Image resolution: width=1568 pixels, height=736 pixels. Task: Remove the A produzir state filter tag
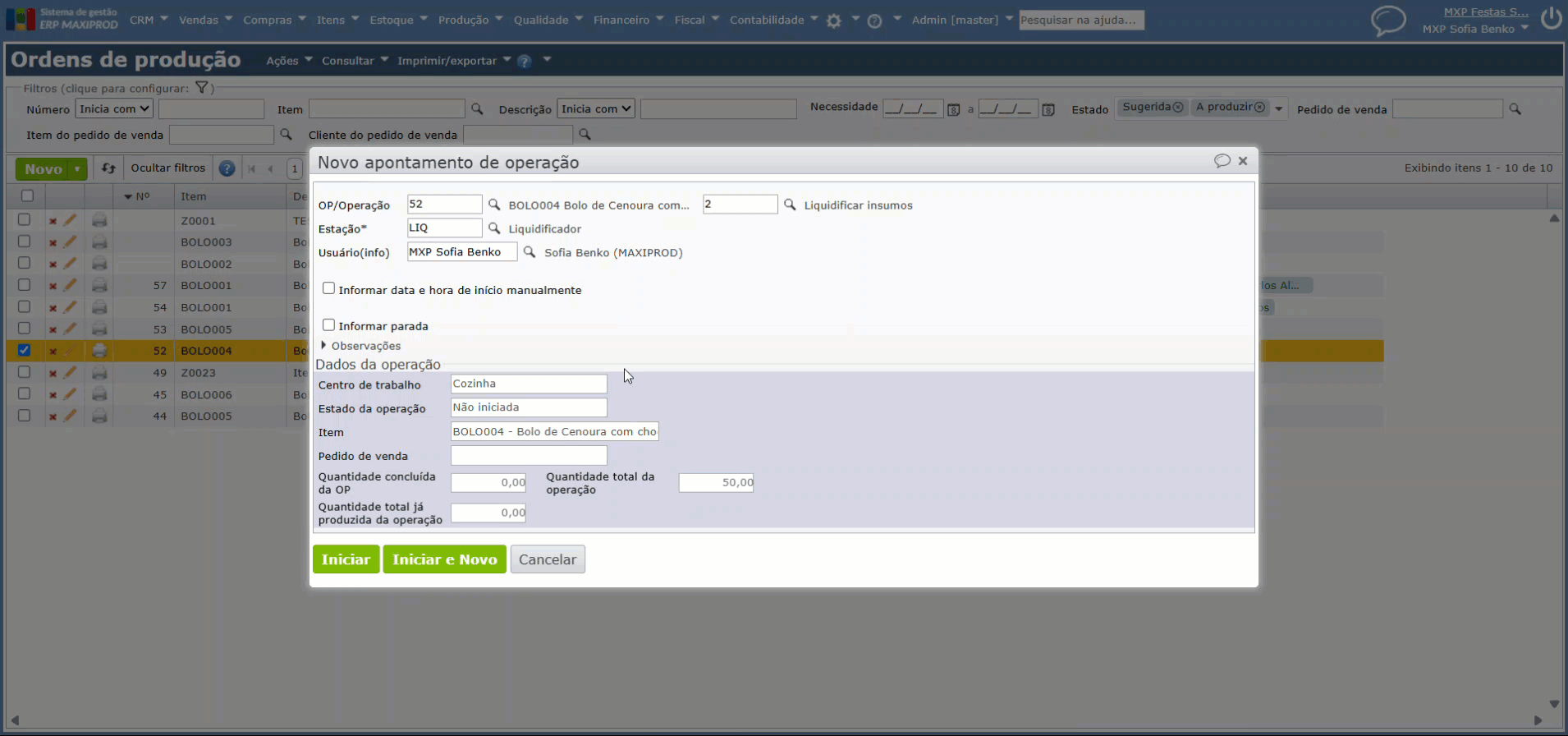coord(1259,108)
